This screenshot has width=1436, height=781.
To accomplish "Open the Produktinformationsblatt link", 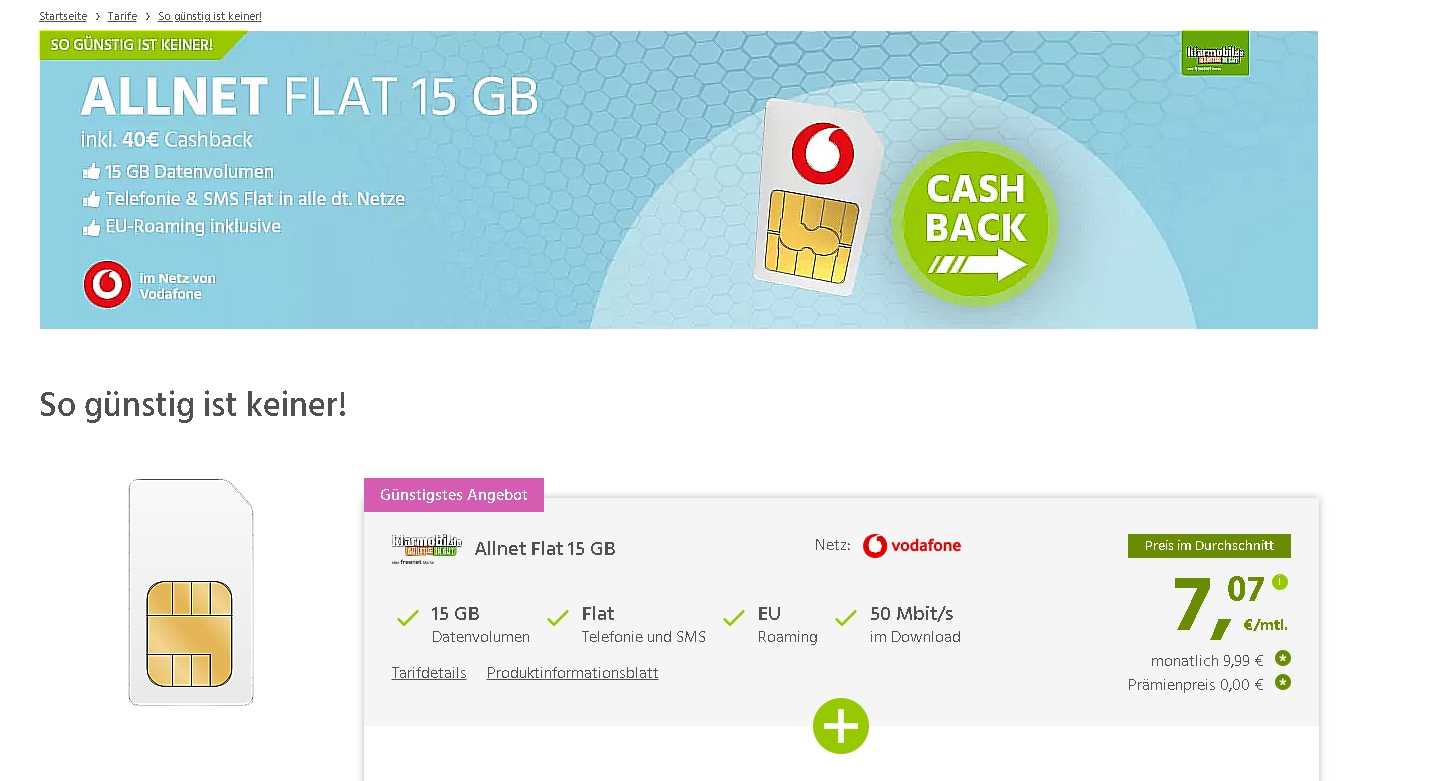I will coord(572,673).
